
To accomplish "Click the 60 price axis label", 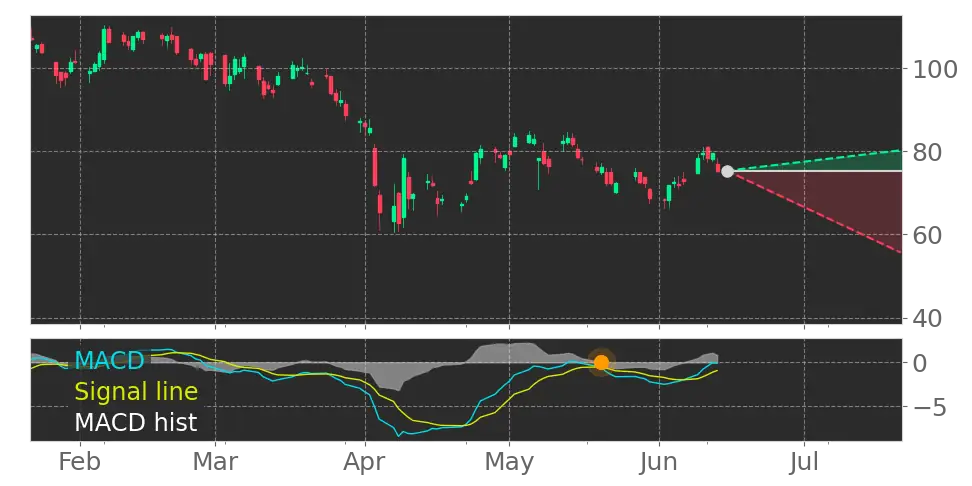I will pyautogui.click(x=927, y=235).
